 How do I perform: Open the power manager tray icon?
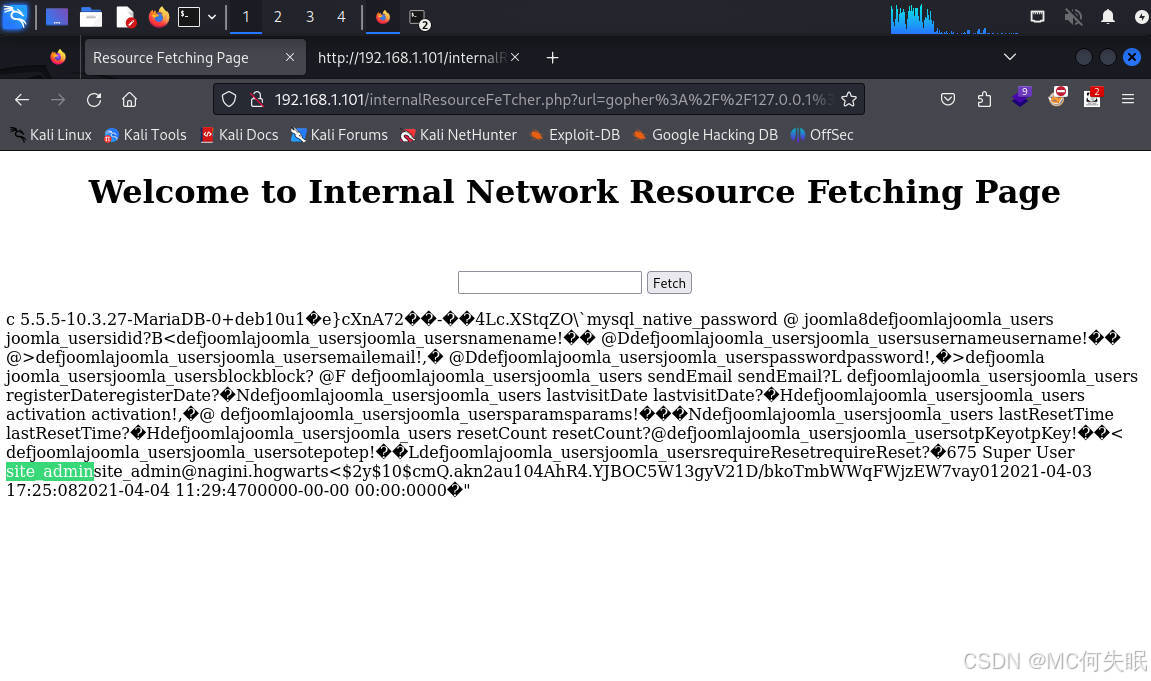pos(1141,16)
